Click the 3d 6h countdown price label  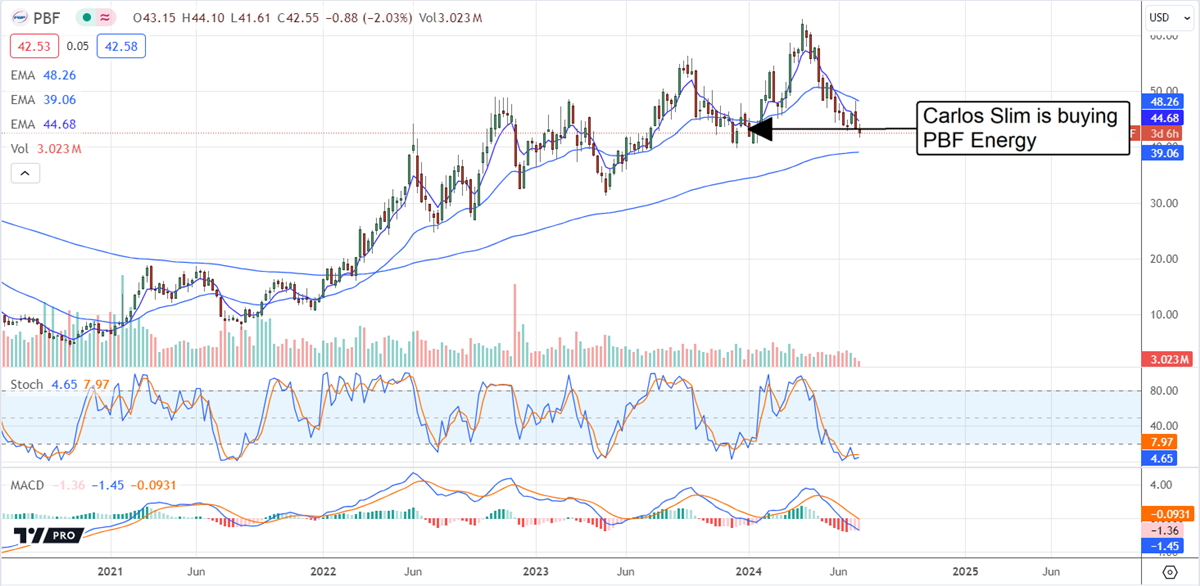click(x=1163, y=134)
